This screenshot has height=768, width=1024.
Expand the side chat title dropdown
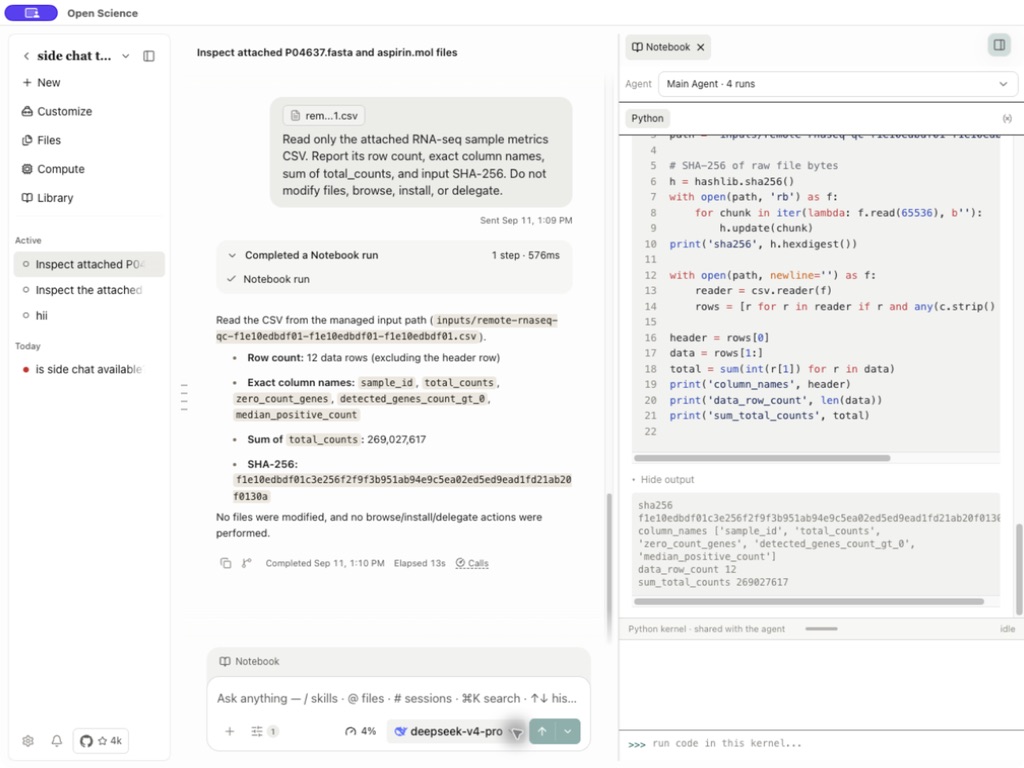[x=125, y=56]
